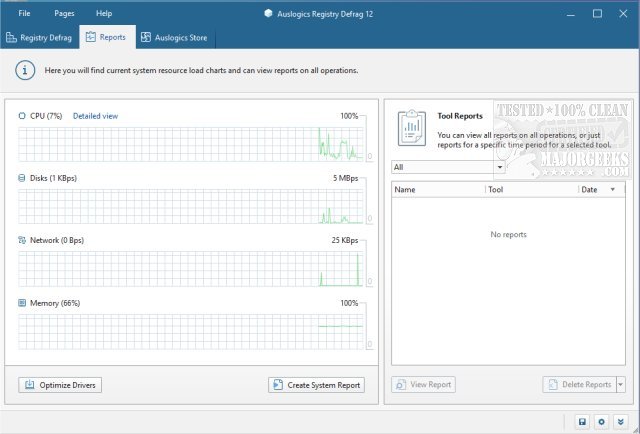Click the CPU (7%) label

[x=46, y=116]
